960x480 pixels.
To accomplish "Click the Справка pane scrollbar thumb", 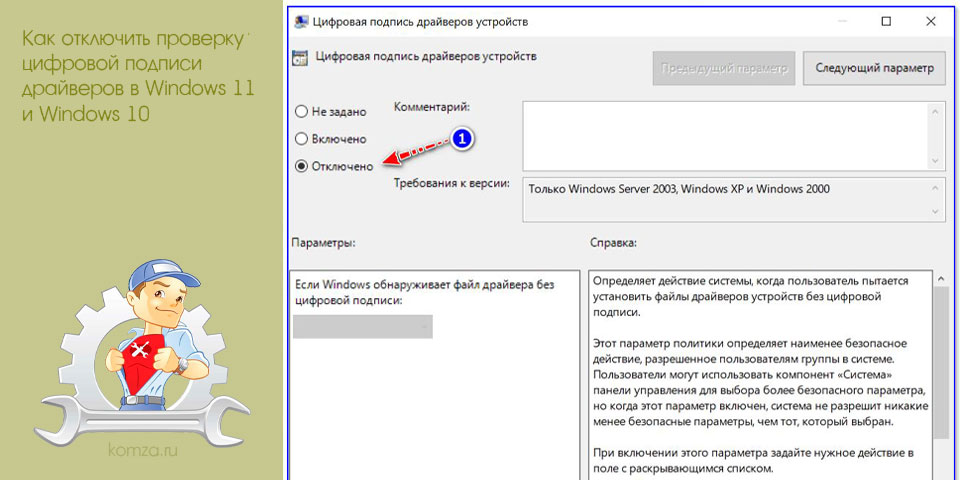I will click(941, 364).
